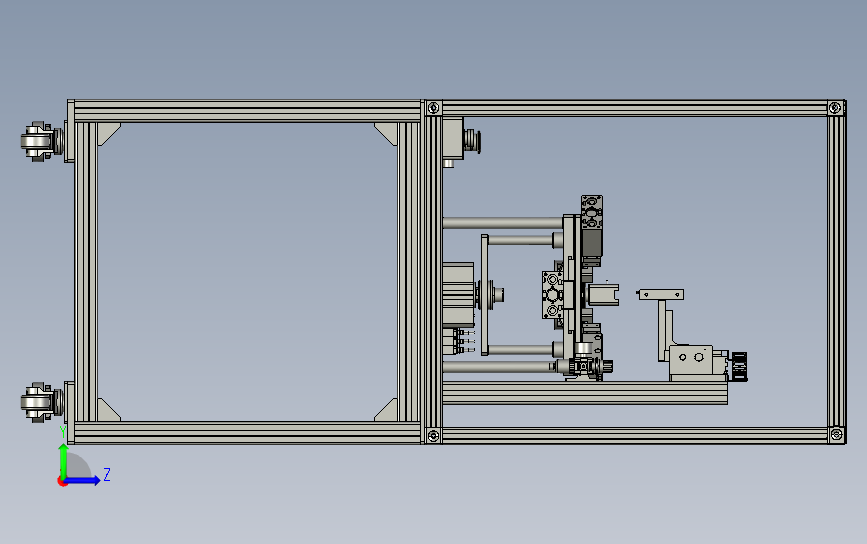Select the lower long guide rod

tap(498, 367)
